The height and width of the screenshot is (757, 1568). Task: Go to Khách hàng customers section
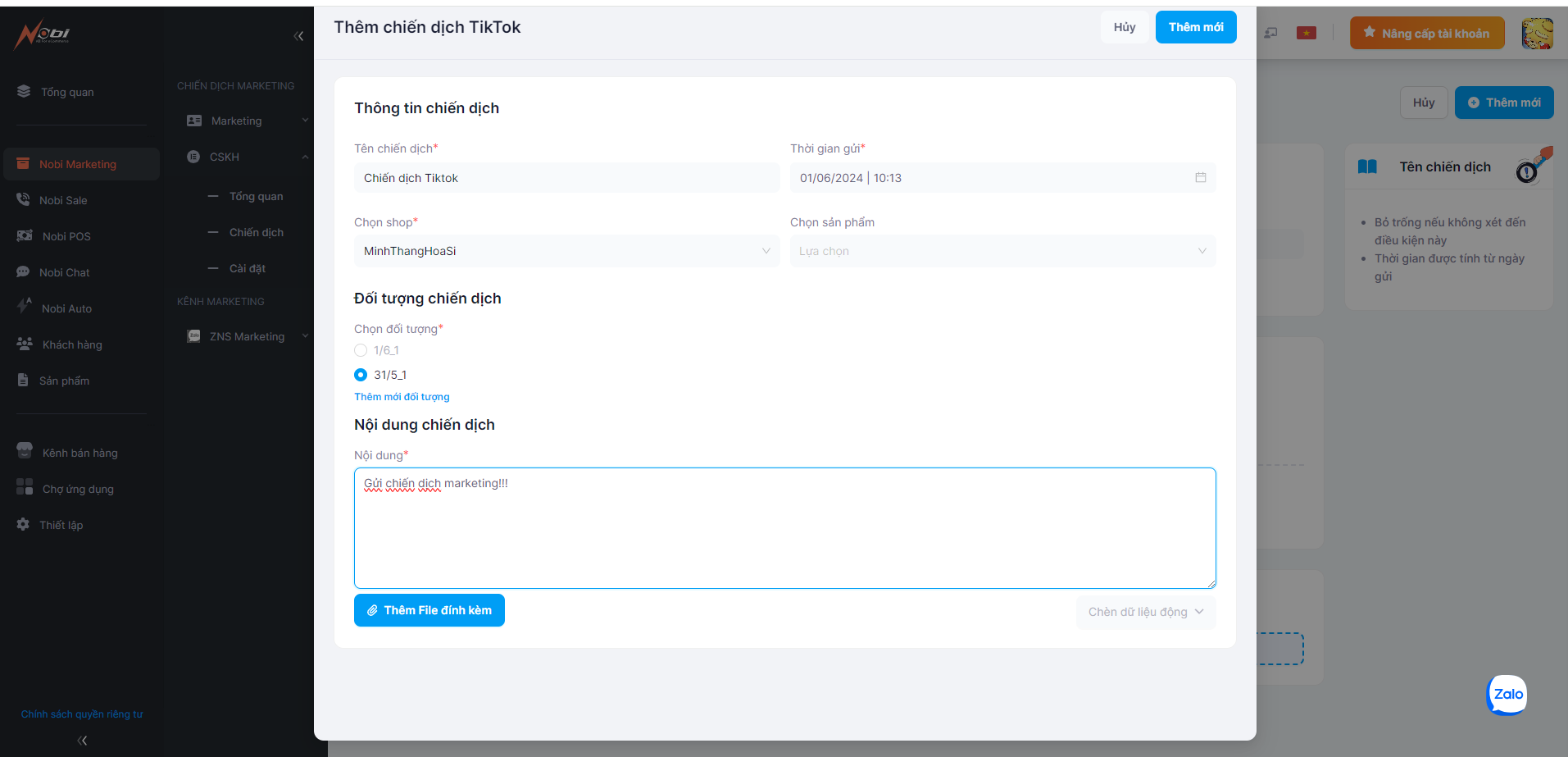(72, 344)
